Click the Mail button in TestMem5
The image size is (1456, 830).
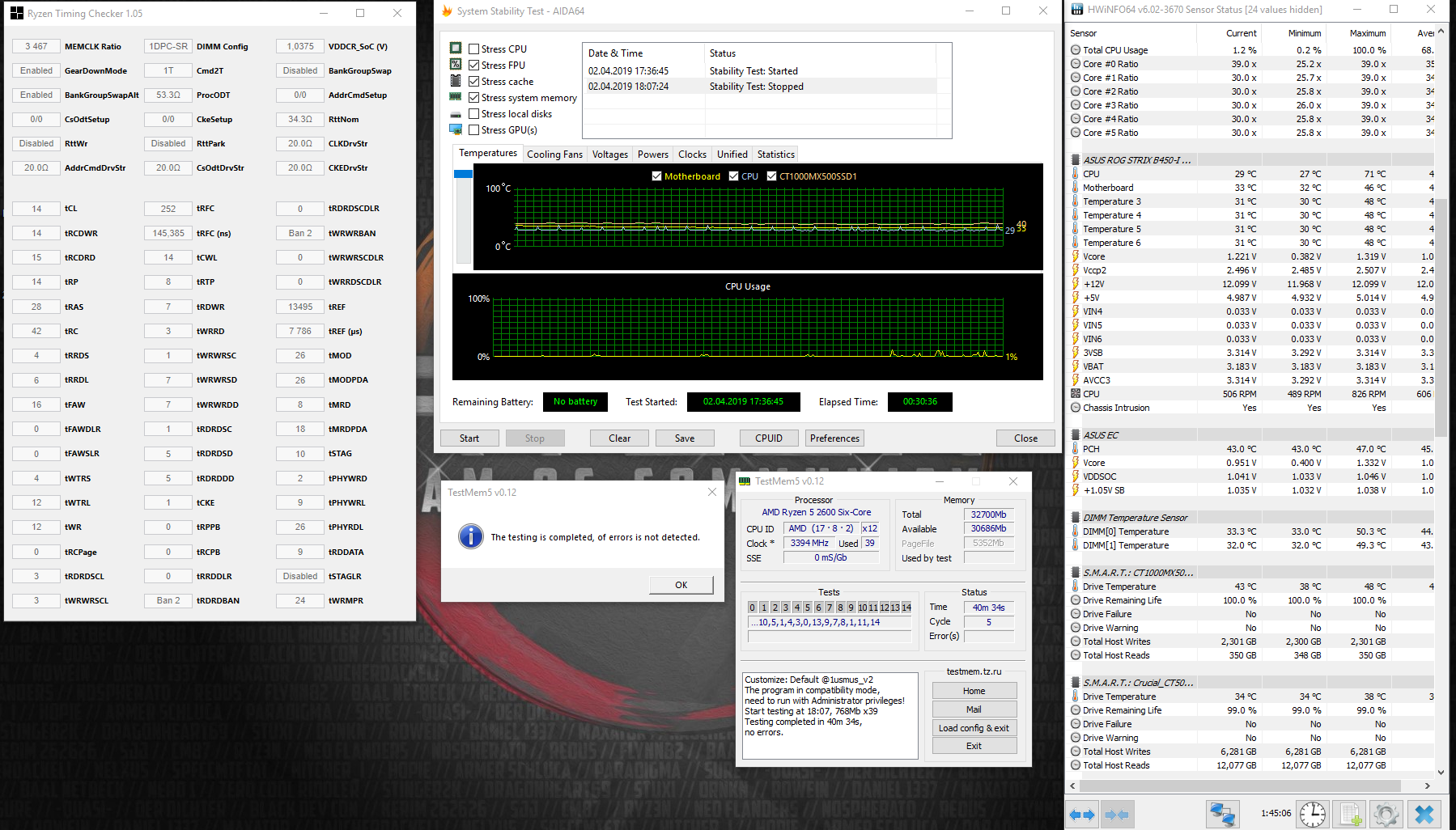pyautogui.click(x=974, y=709)
